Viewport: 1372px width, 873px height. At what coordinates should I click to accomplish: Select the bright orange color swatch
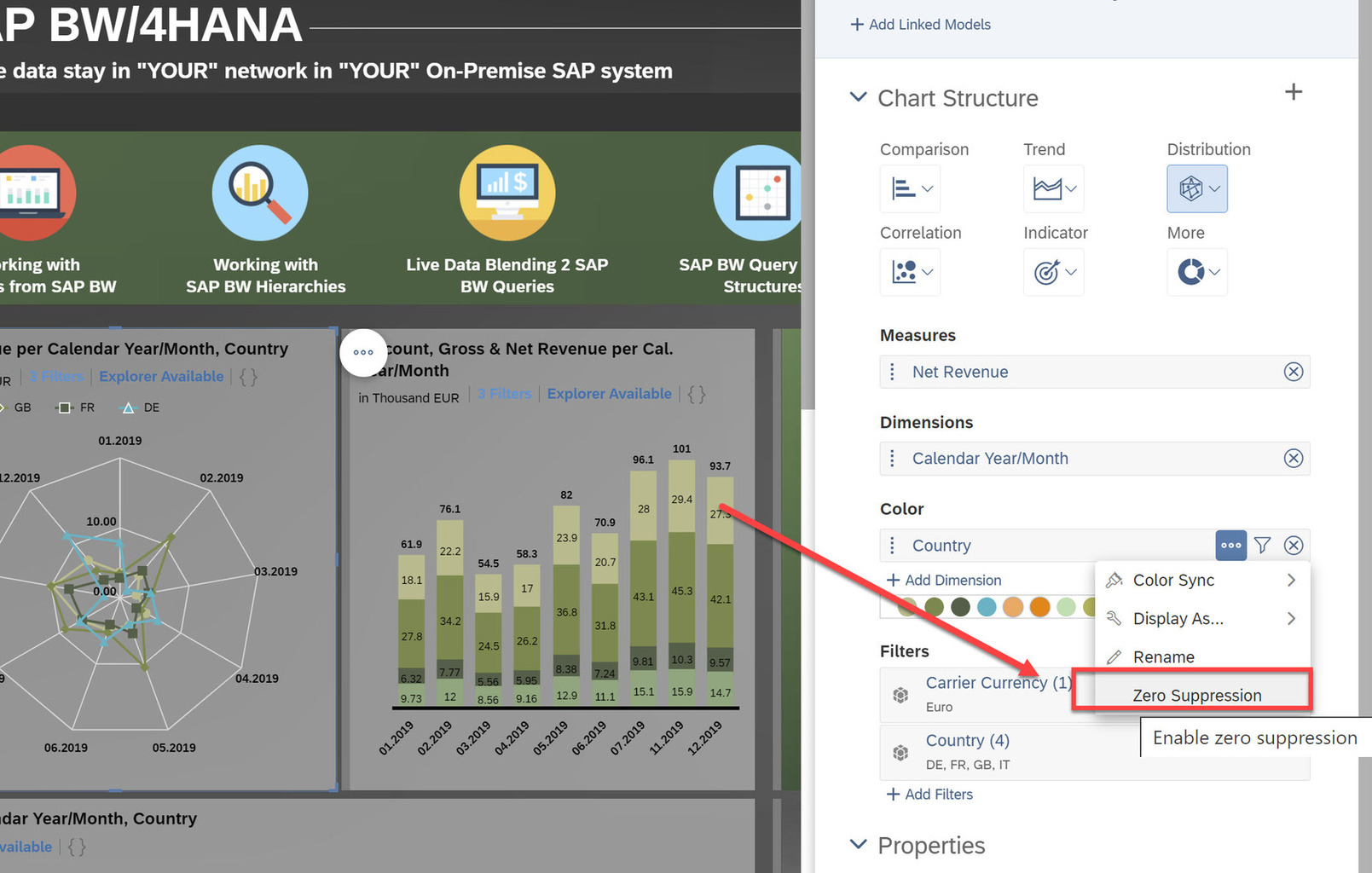[1039, 607]
